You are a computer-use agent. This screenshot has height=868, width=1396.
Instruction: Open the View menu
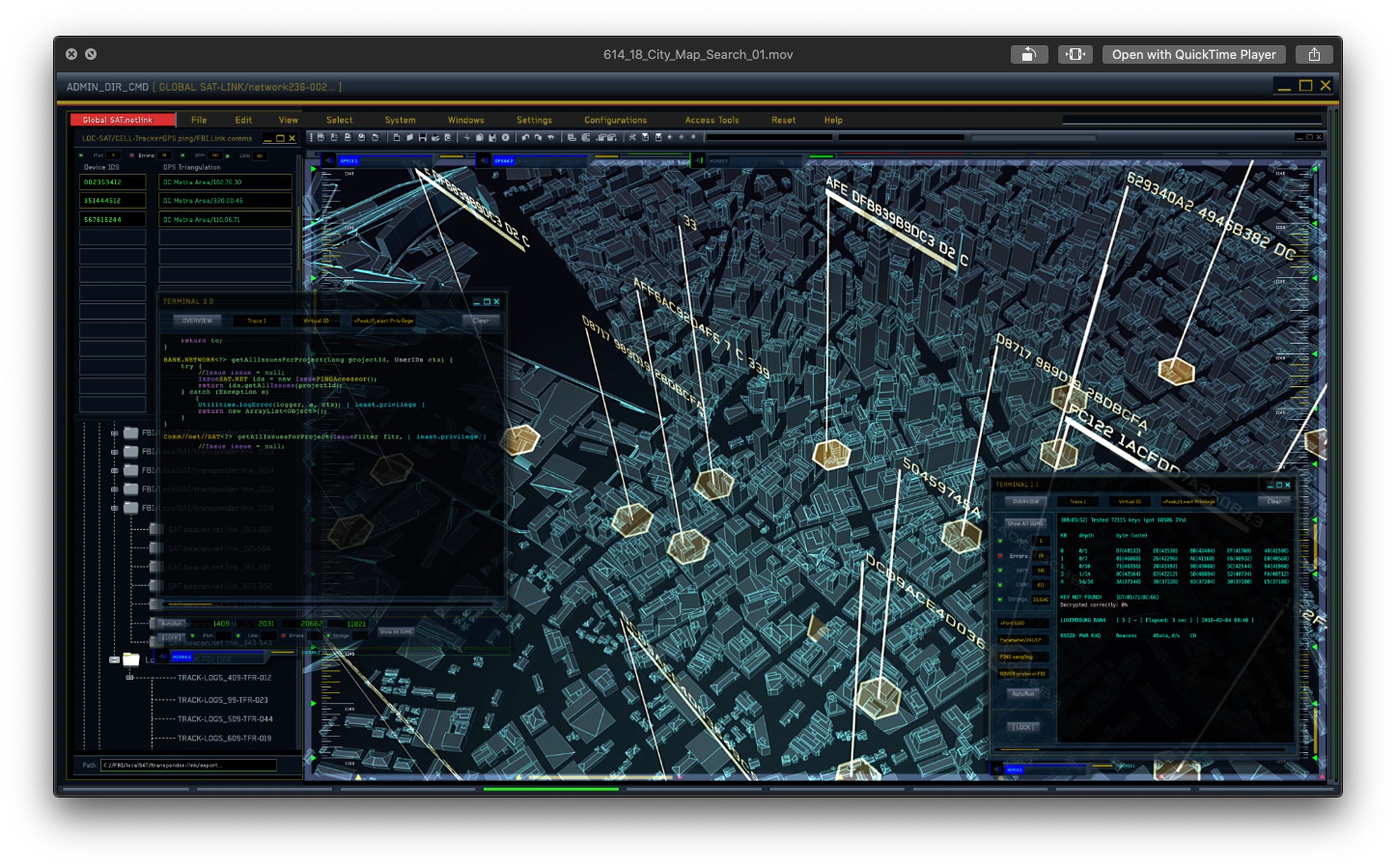(x=288, y=120)
